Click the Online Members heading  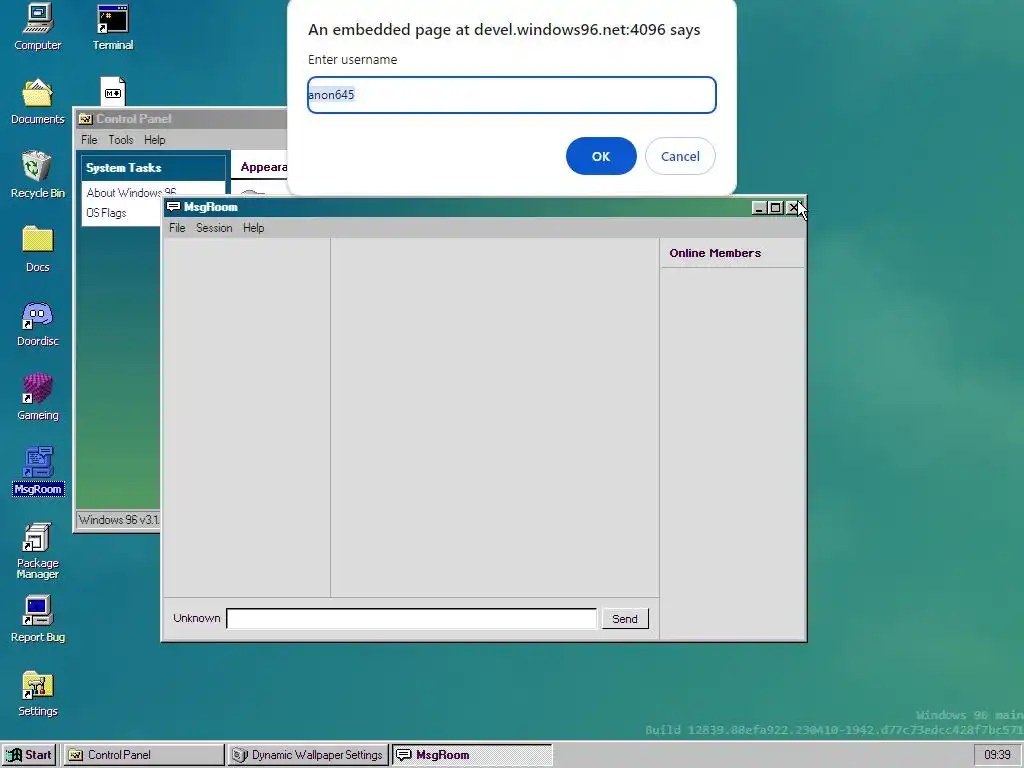[715, 253]
